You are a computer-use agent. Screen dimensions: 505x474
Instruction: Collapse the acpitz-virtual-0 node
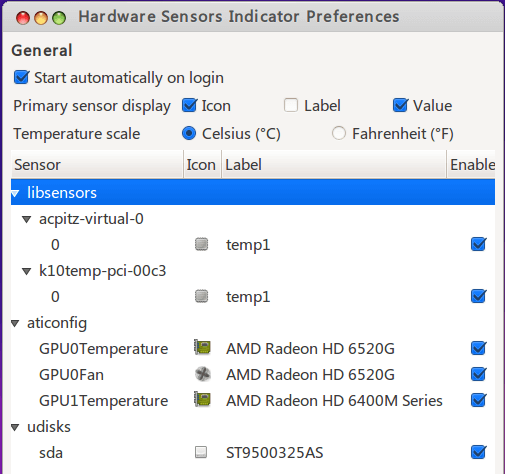26,219
